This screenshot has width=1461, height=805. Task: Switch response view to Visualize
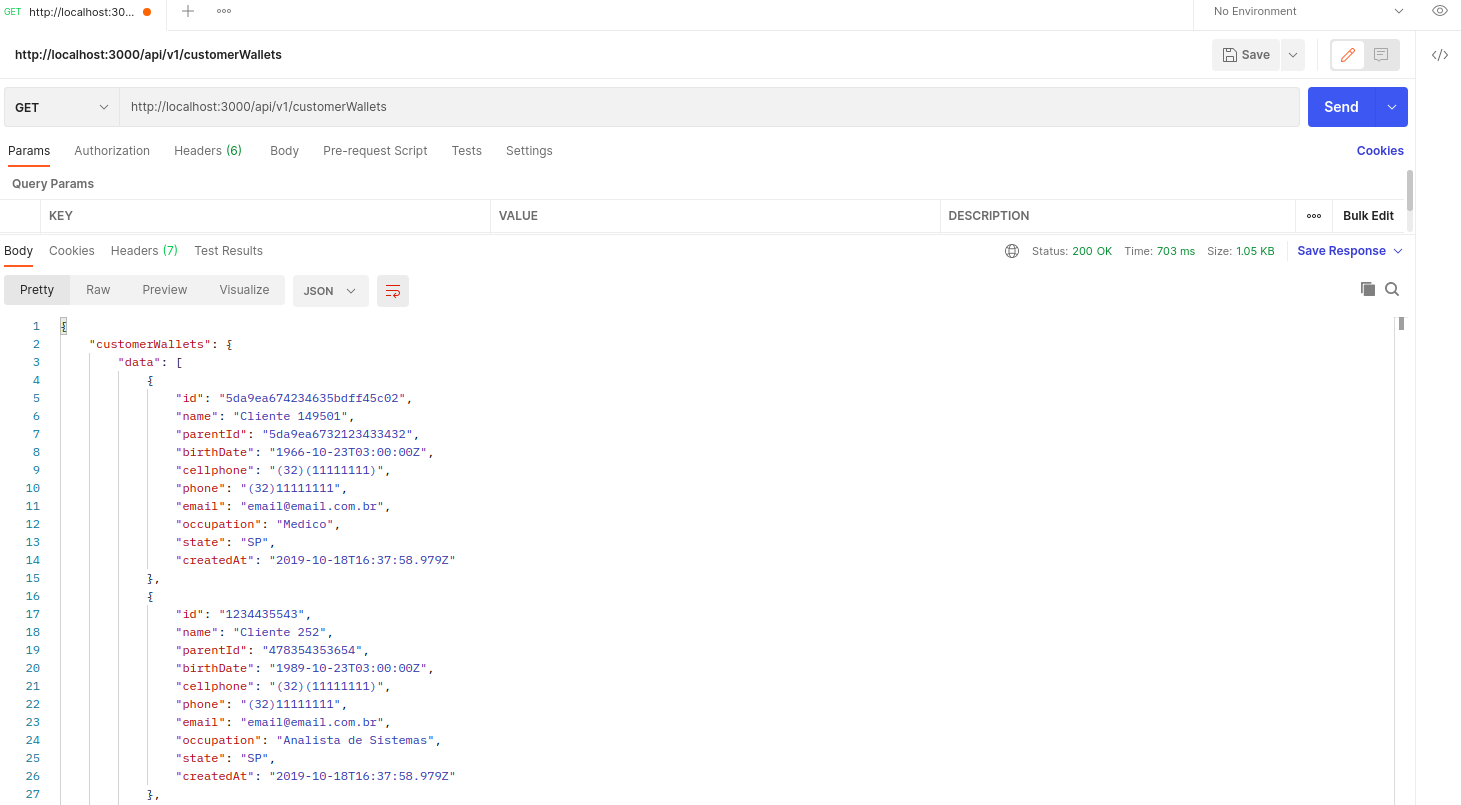(x=245, y=290)
